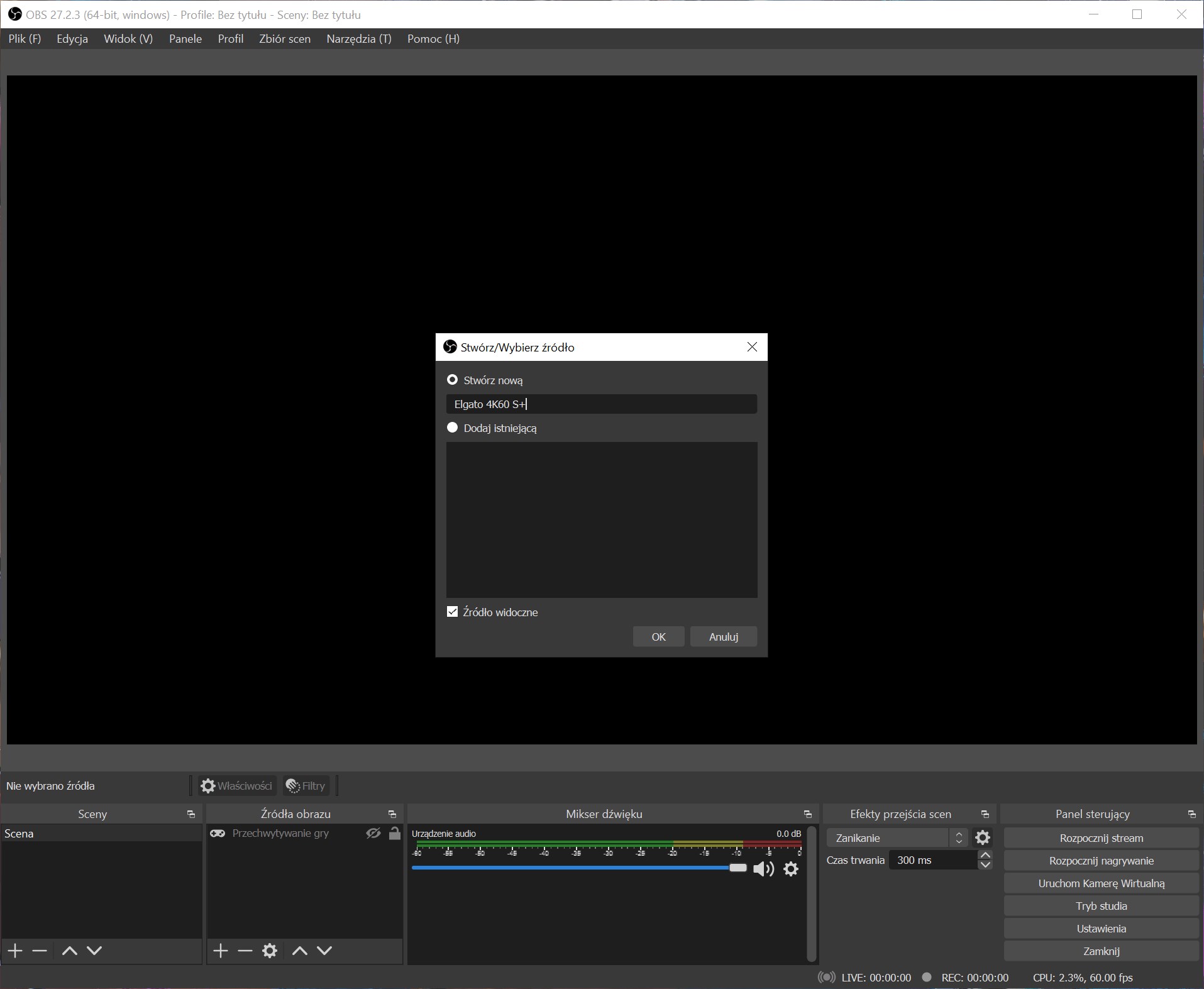Screen dimensions: 1204x989
Task: Open the Zbiór scen menu
Action: point(284,39)
